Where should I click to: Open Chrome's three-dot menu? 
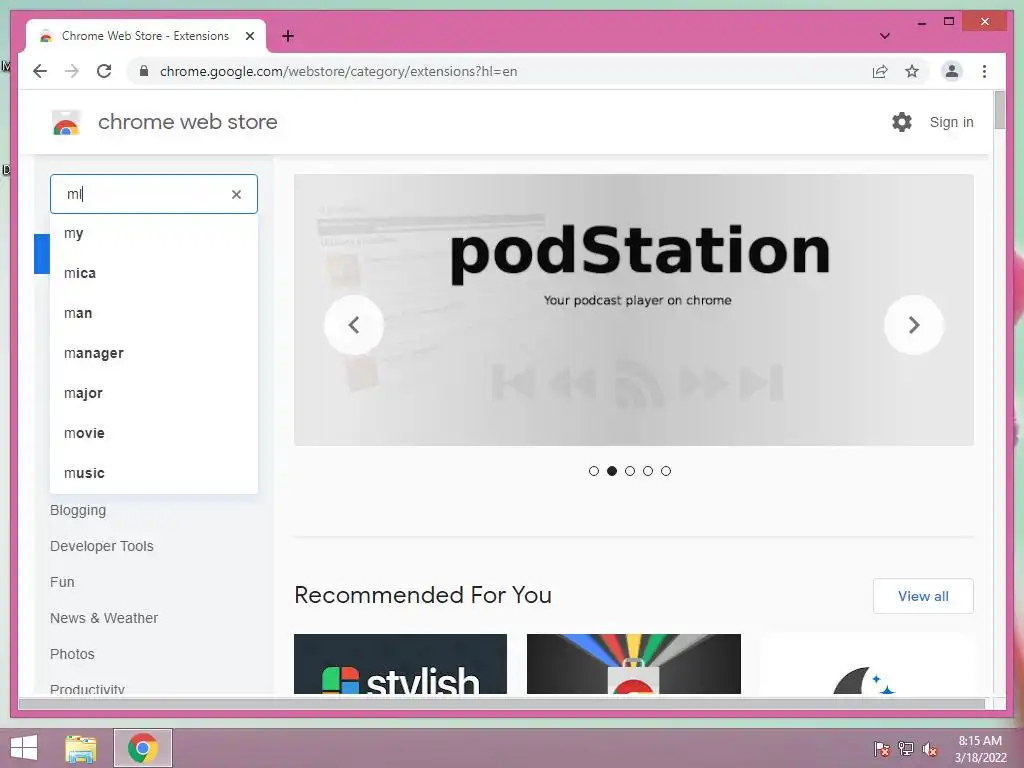984,71
